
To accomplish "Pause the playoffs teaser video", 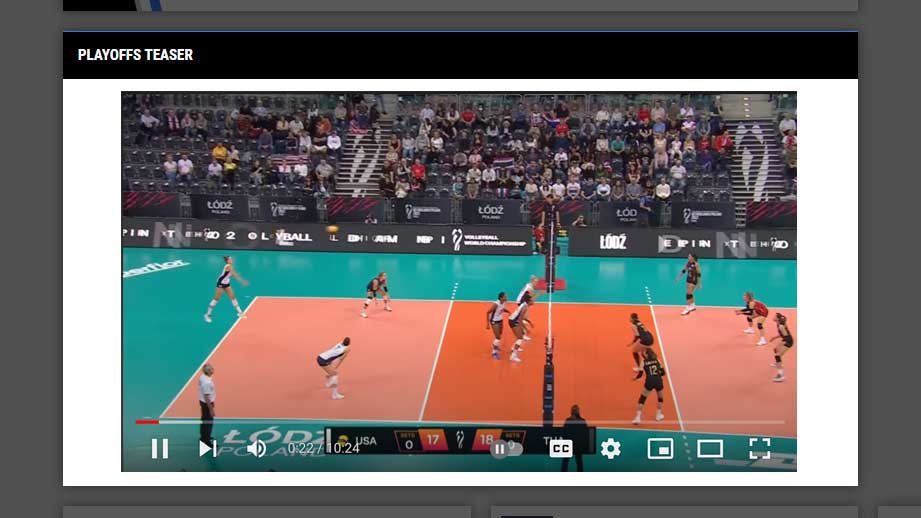I will [160, 449].
